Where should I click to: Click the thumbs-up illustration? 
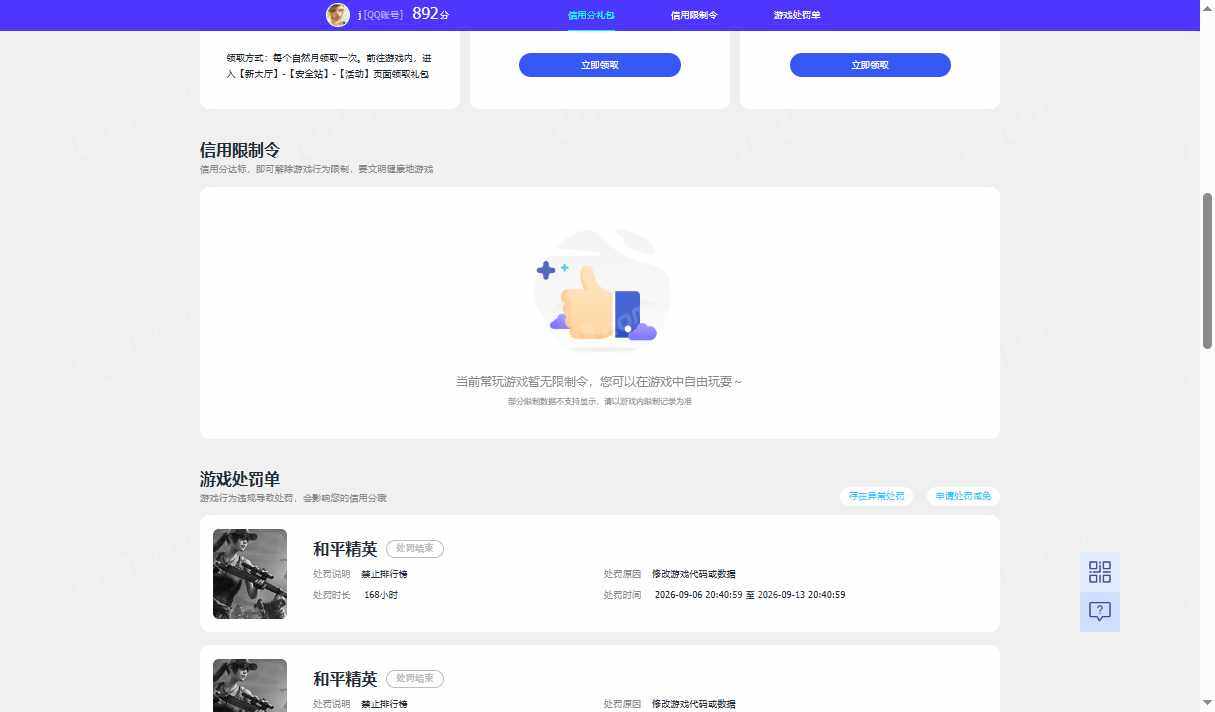(600, 291)
